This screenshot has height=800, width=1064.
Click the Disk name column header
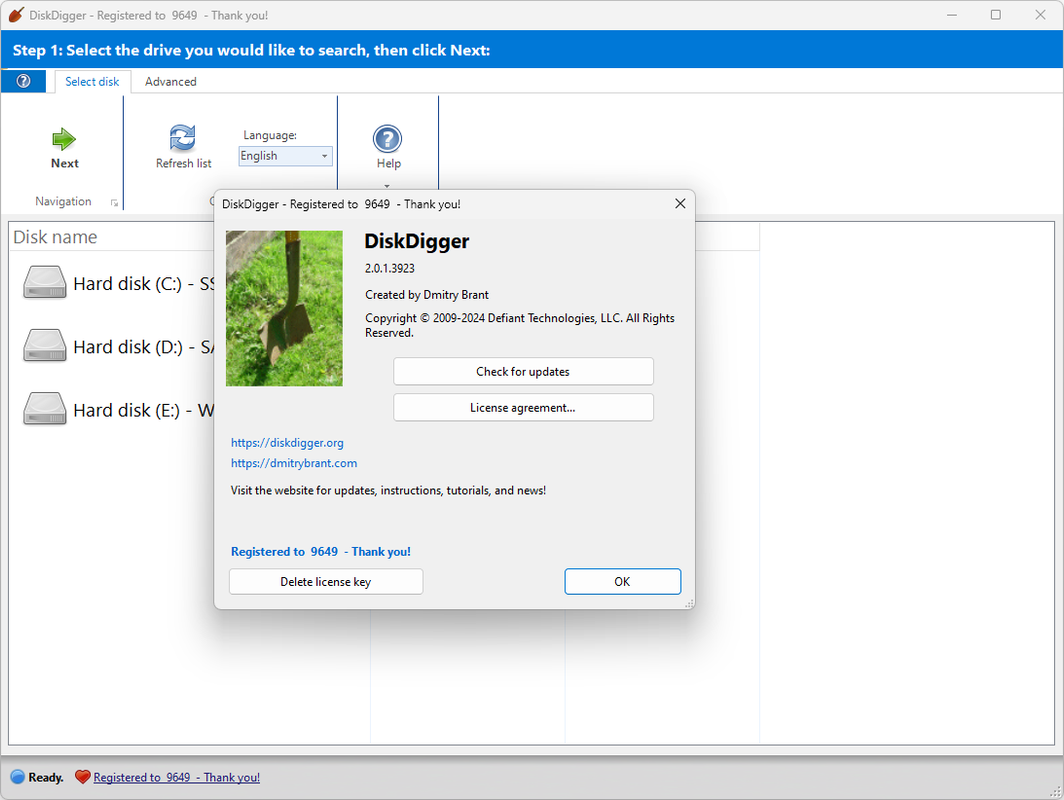click(55, 237)
